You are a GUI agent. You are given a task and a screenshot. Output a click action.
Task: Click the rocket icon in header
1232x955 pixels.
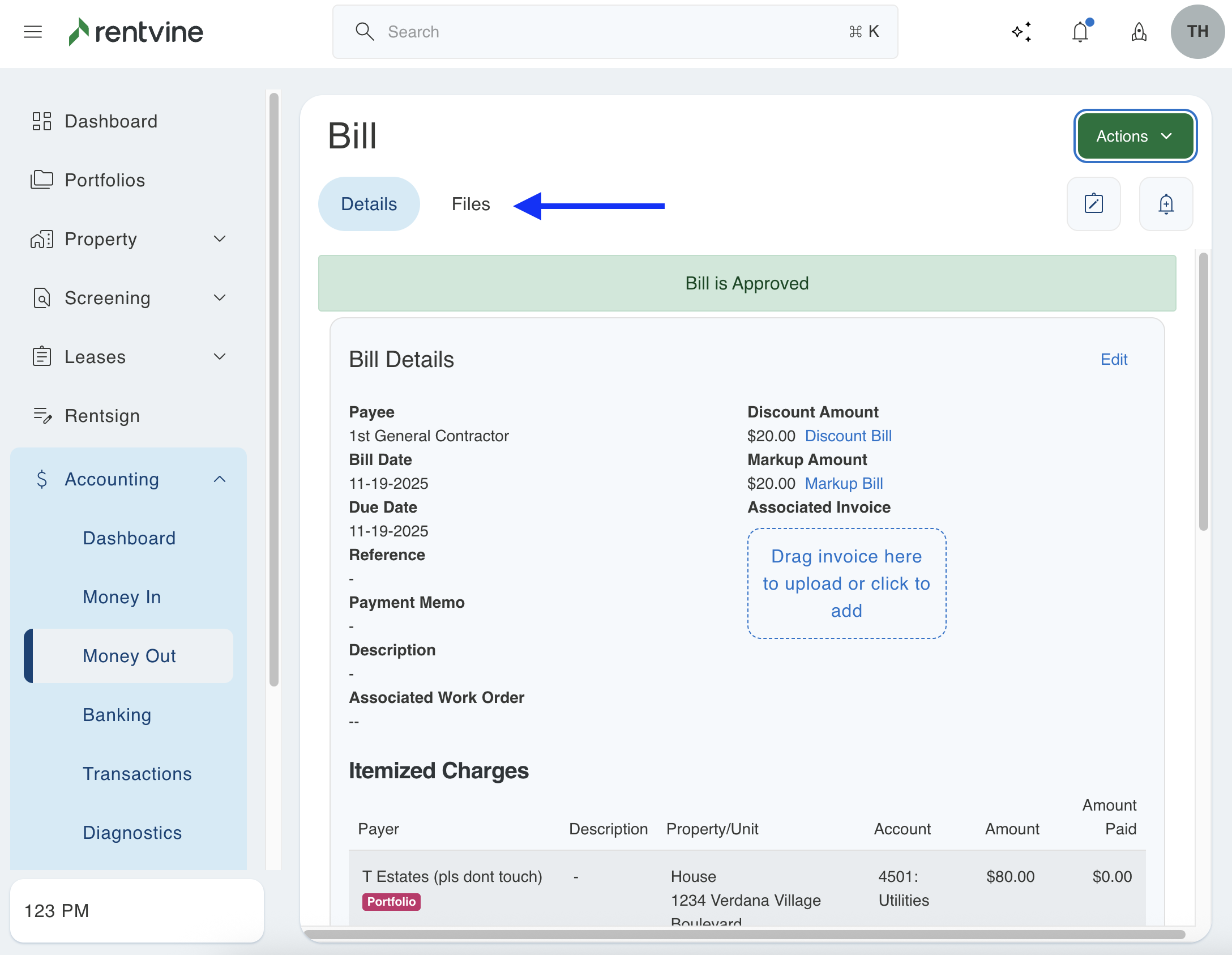click(x=1139, y=32)
